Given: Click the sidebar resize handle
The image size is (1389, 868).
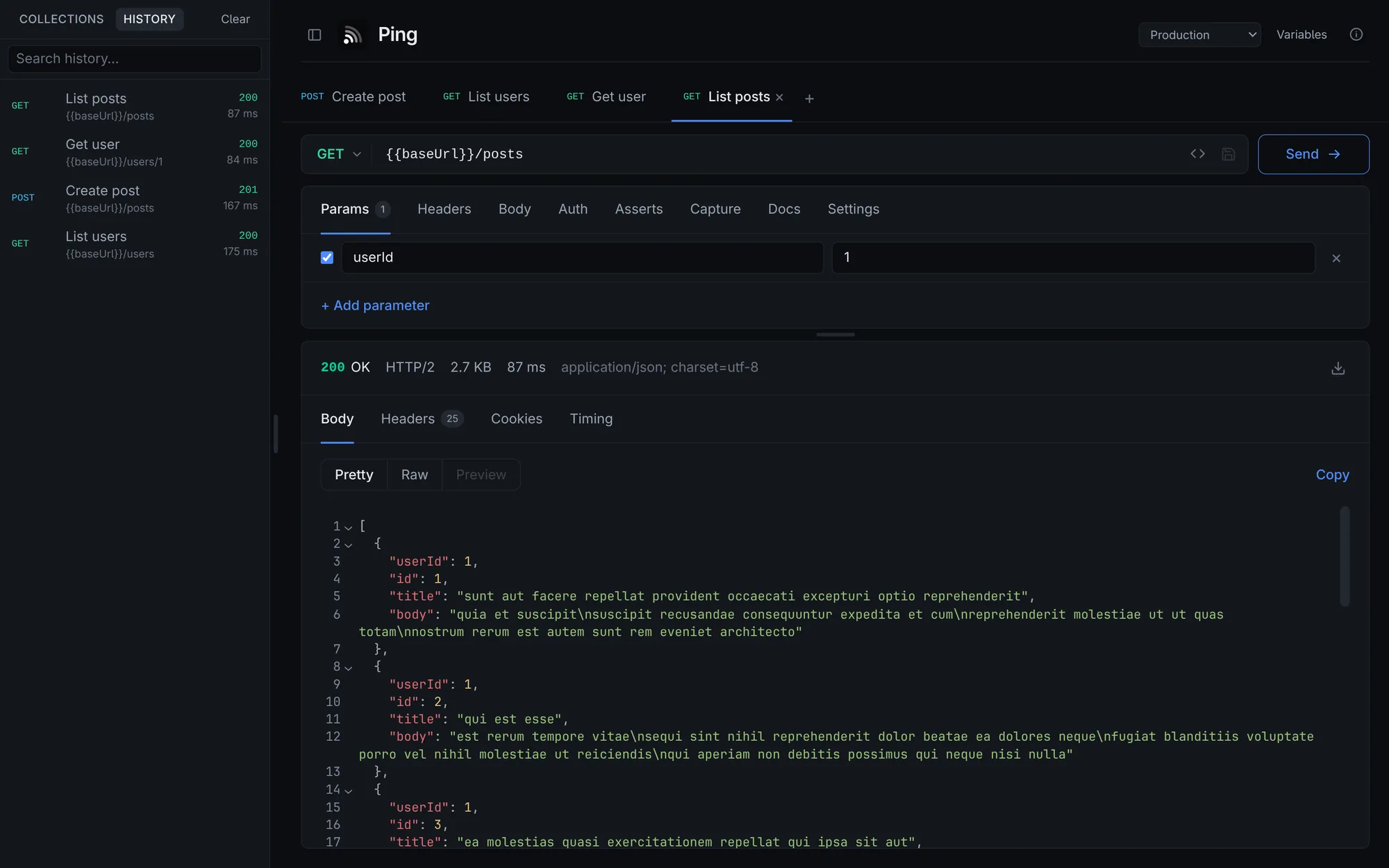Looking at the screenshot, I should (x=276, y=434).
